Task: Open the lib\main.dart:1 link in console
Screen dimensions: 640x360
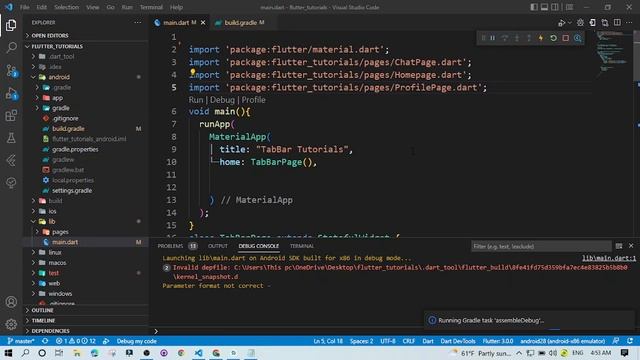Action: click(609, 258)
